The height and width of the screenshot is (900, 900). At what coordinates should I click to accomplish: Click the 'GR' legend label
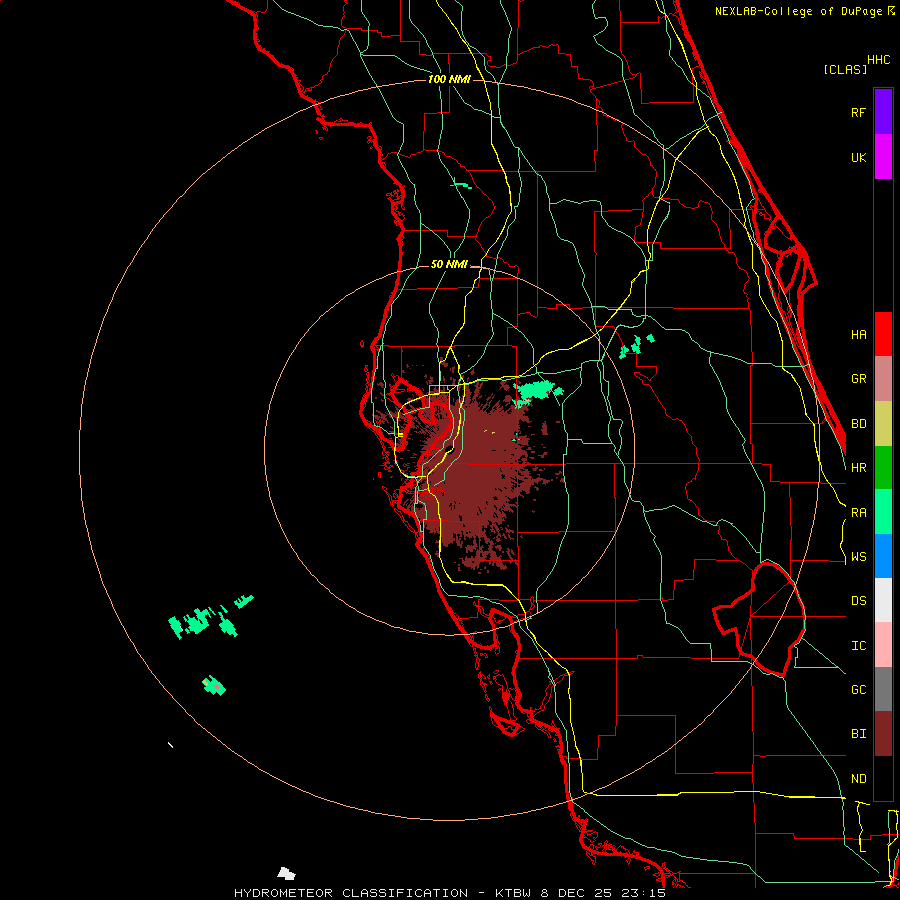[859, 379]
